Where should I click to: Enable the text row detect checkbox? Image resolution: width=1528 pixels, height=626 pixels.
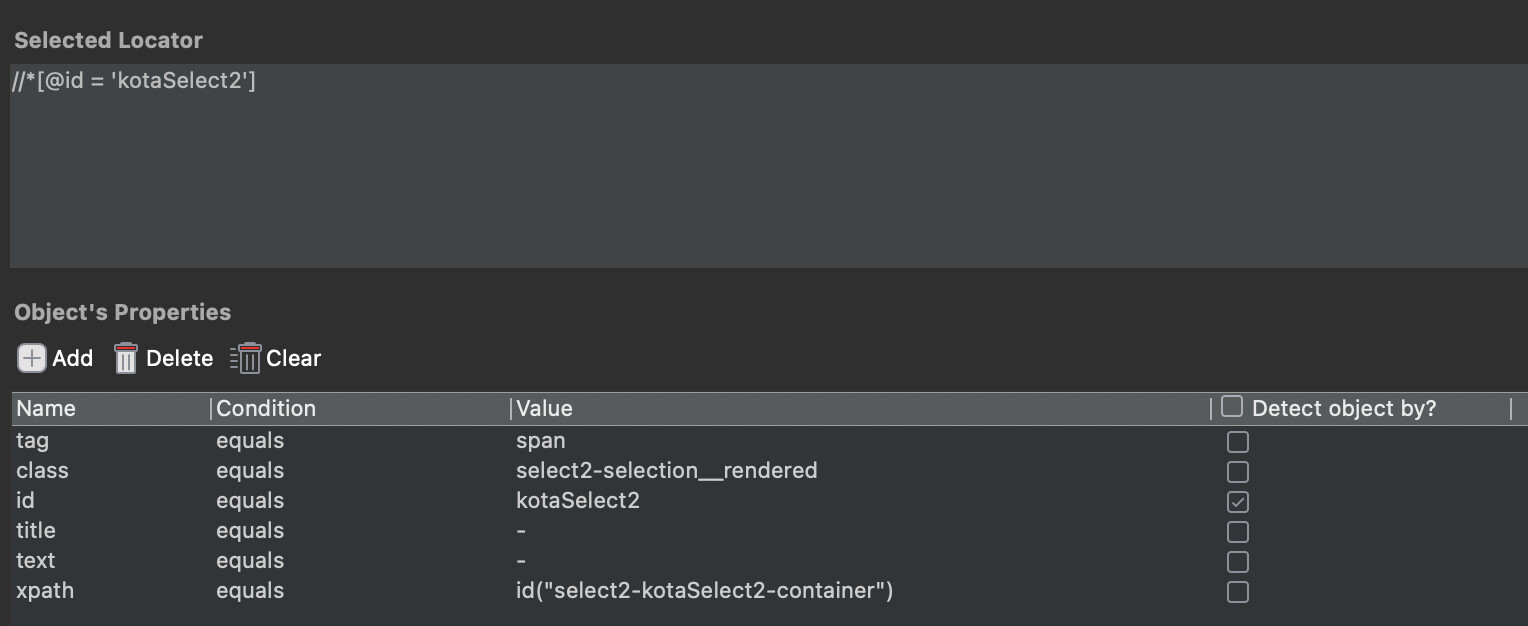pyautogui.click(x=1238, y=562)
